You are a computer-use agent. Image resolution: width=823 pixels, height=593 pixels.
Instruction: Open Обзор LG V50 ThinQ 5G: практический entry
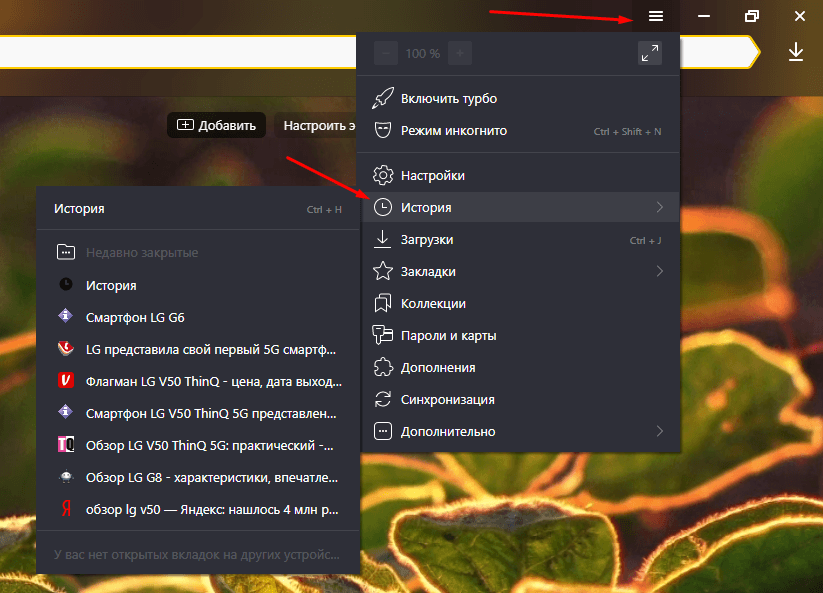pyautogui.click(x=198, y=445)
